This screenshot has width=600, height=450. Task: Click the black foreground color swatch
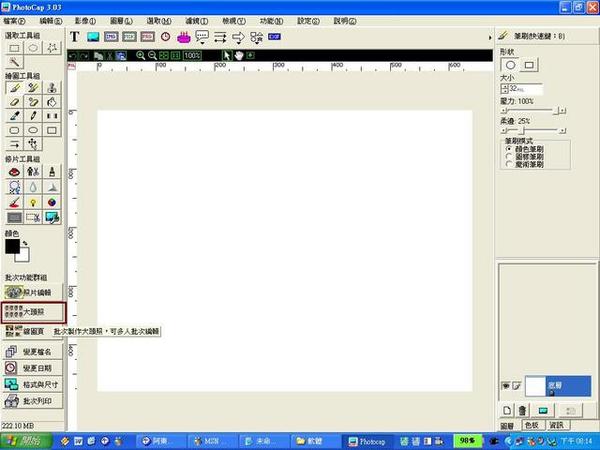[x=12, y=246]
